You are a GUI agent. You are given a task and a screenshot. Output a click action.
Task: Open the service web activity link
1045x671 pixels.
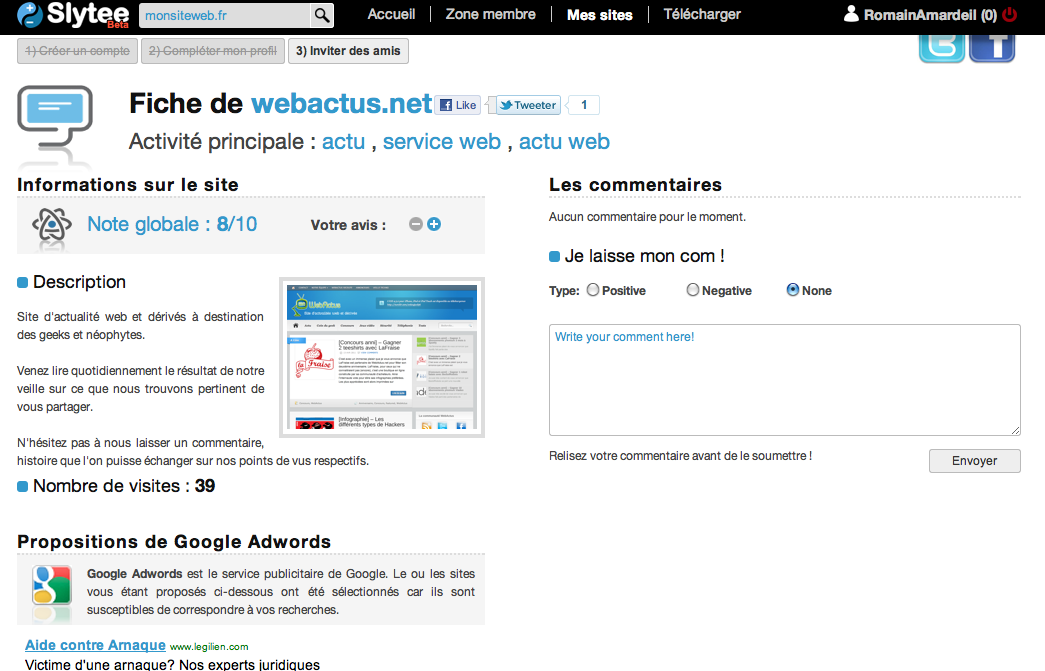[441, 142]
